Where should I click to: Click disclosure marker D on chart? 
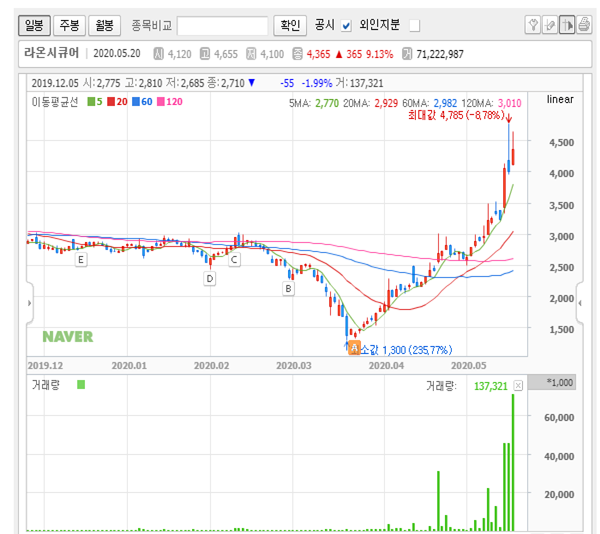[x=210, y=279]
